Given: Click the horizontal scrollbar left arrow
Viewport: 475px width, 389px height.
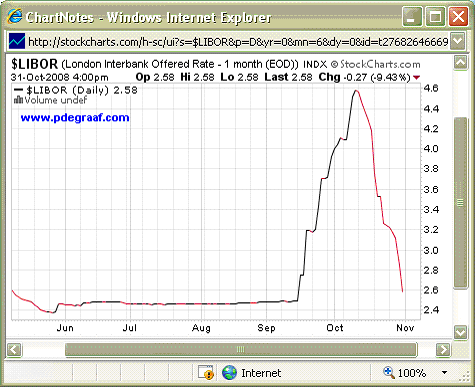Looking at the screenshot, I should coord(14,350).
